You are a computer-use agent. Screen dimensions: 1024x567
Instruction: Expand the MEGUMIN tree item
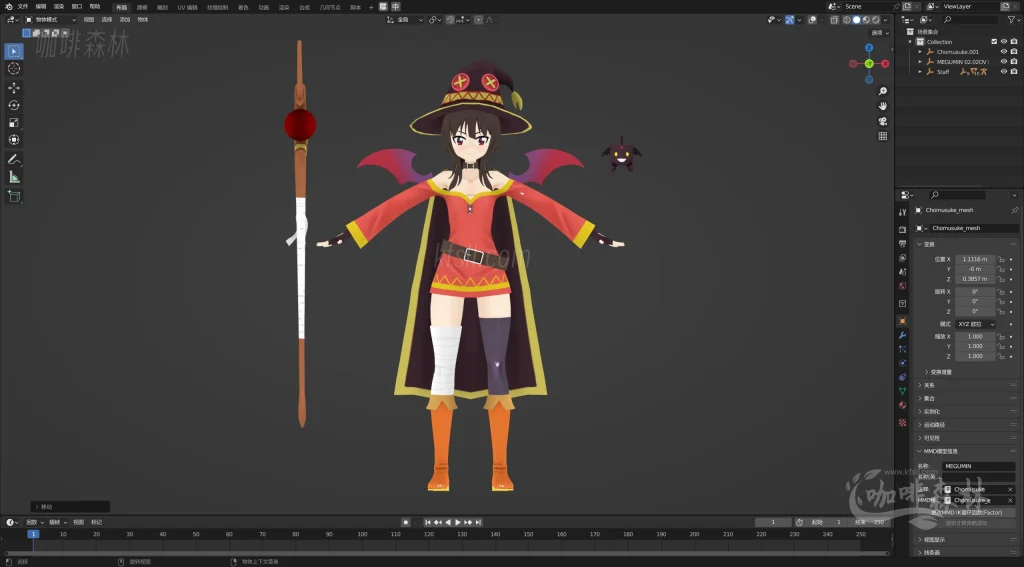[x=920, y=61]
